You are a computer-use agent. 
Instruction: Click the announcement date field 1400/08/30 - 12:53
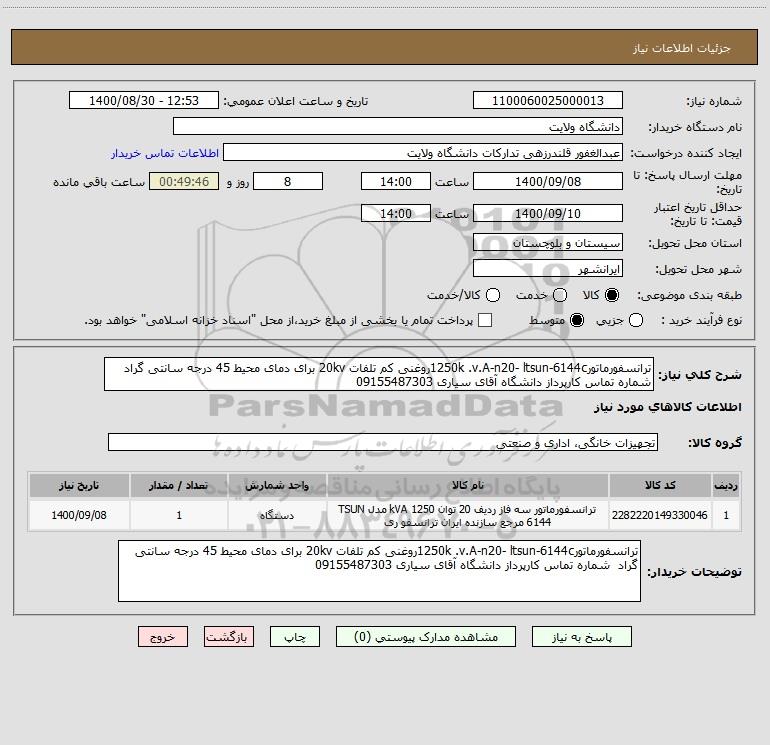(144, 101)
